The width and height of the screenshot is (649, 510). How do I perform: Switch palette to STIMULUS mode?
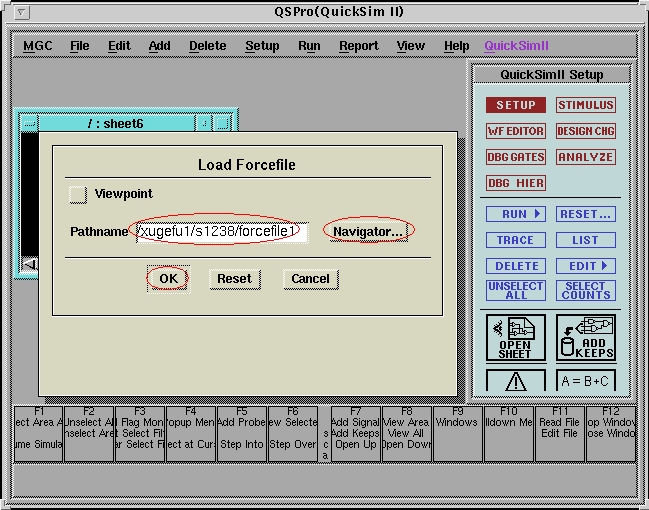(x=585, y=105)
